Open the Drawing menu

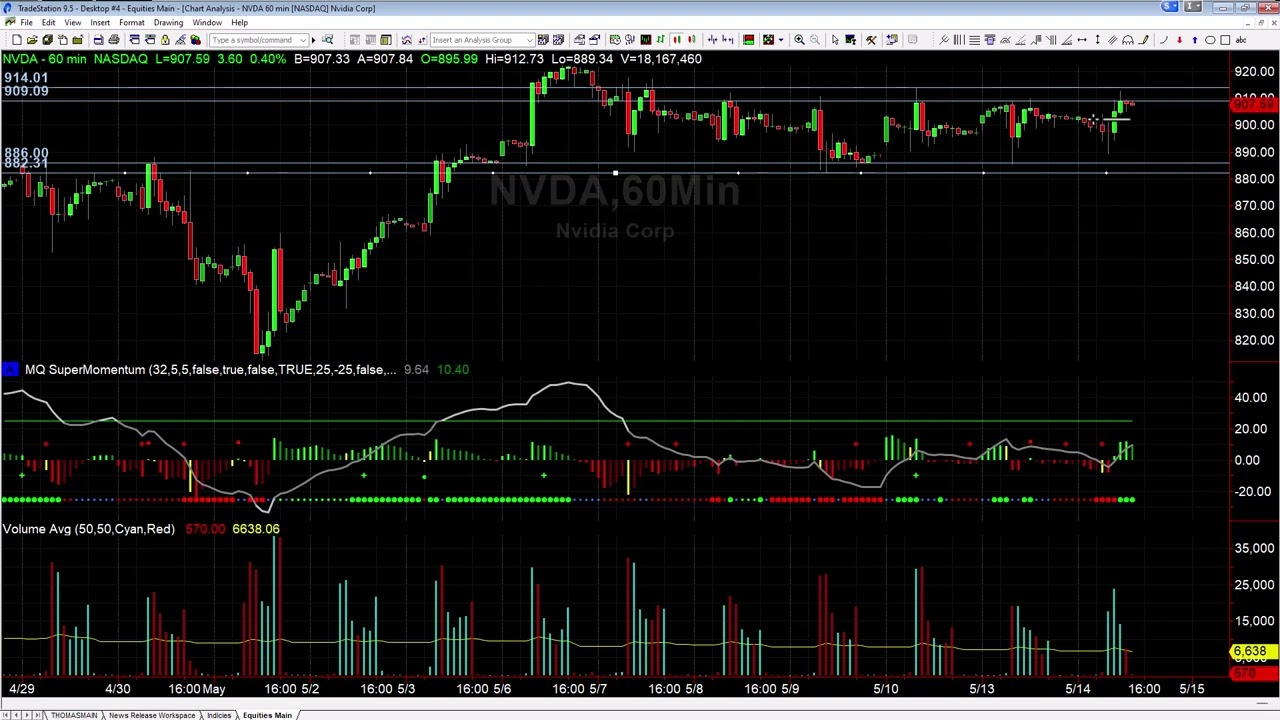167,22
